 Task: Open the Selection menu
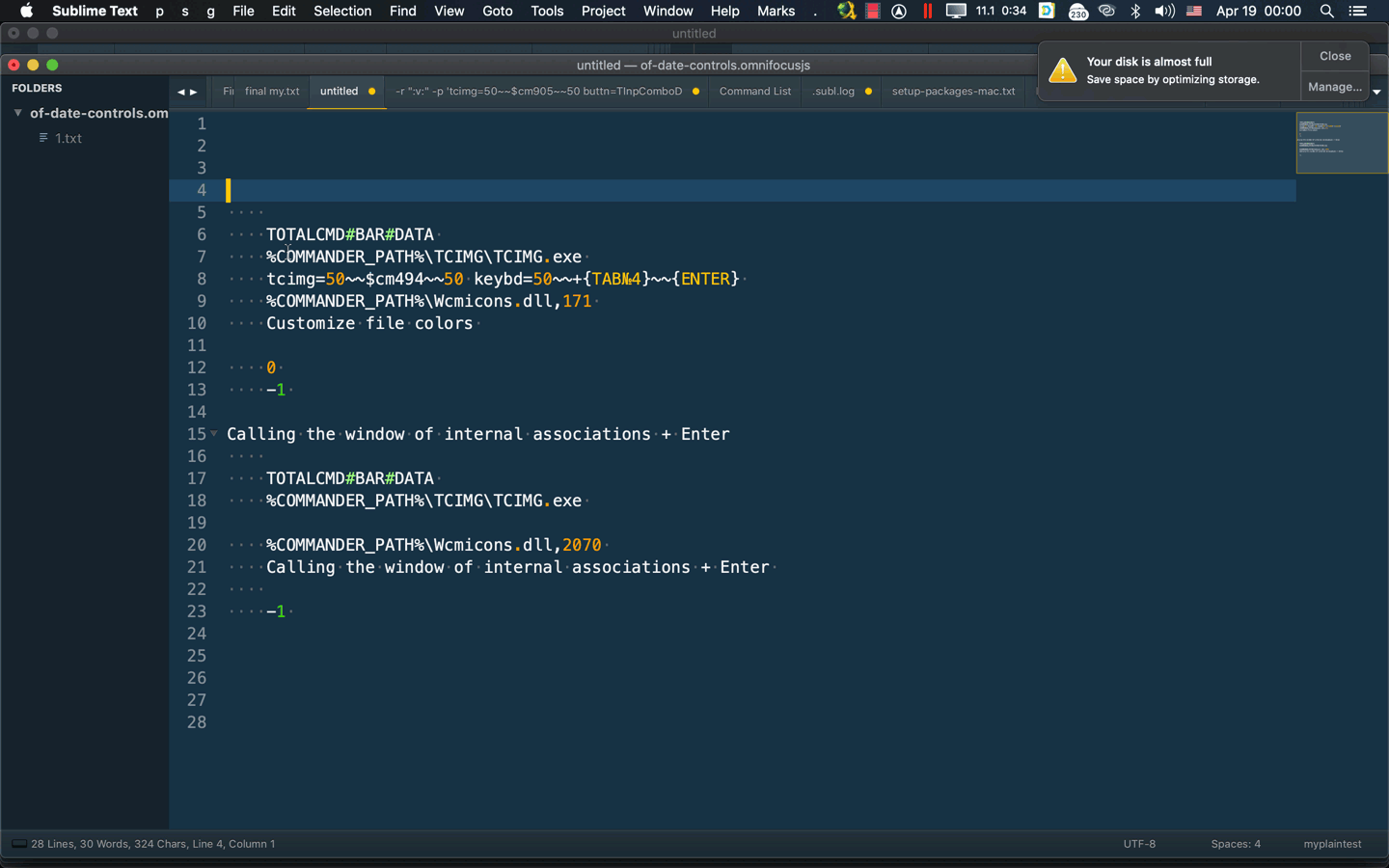point(342,11)
